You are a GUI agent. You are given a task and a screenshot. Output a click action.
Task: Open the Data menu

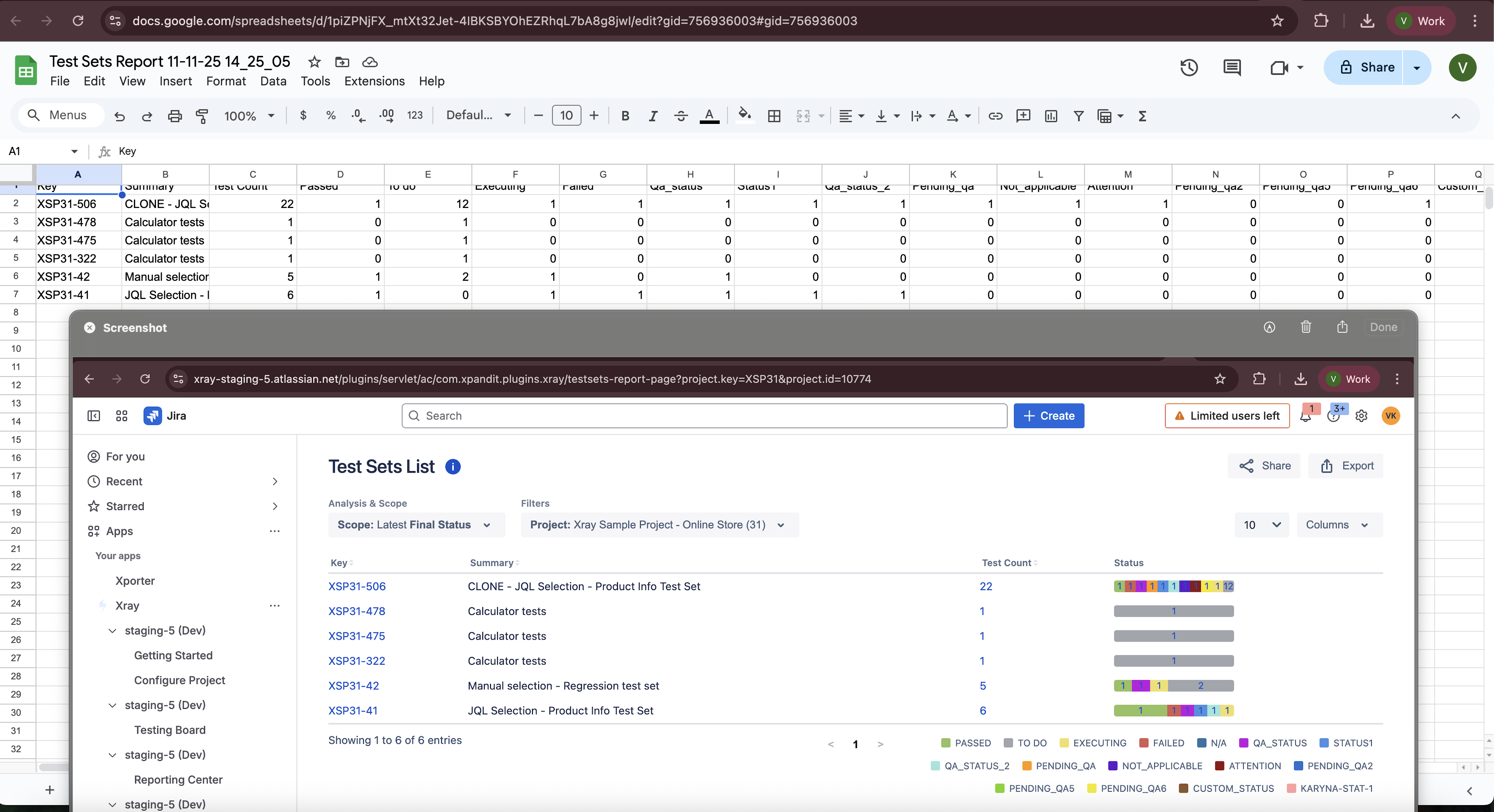(x=273, y=81)
